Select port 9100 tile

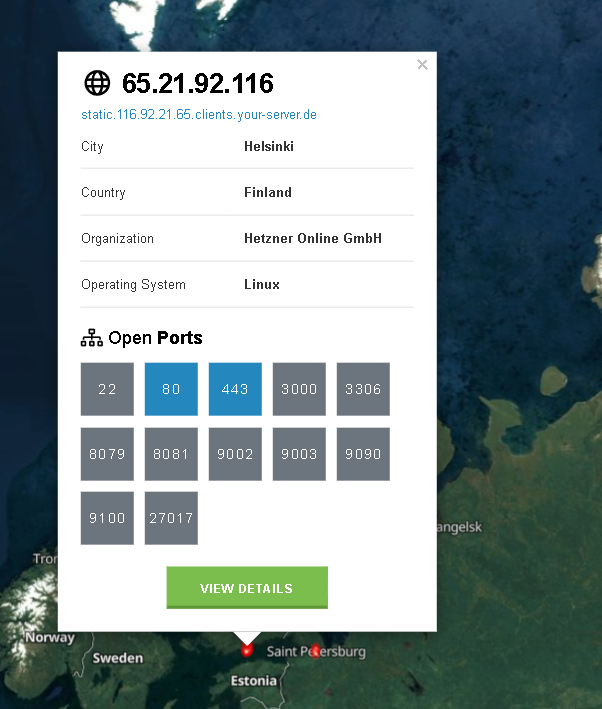tap(107, 518)
